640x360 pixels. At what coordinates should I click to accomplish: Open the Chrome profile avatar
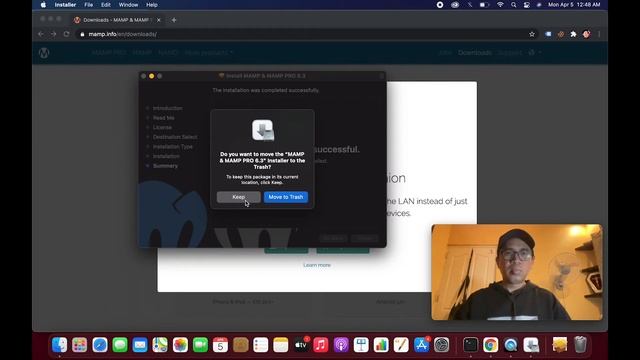pos(587,34)
